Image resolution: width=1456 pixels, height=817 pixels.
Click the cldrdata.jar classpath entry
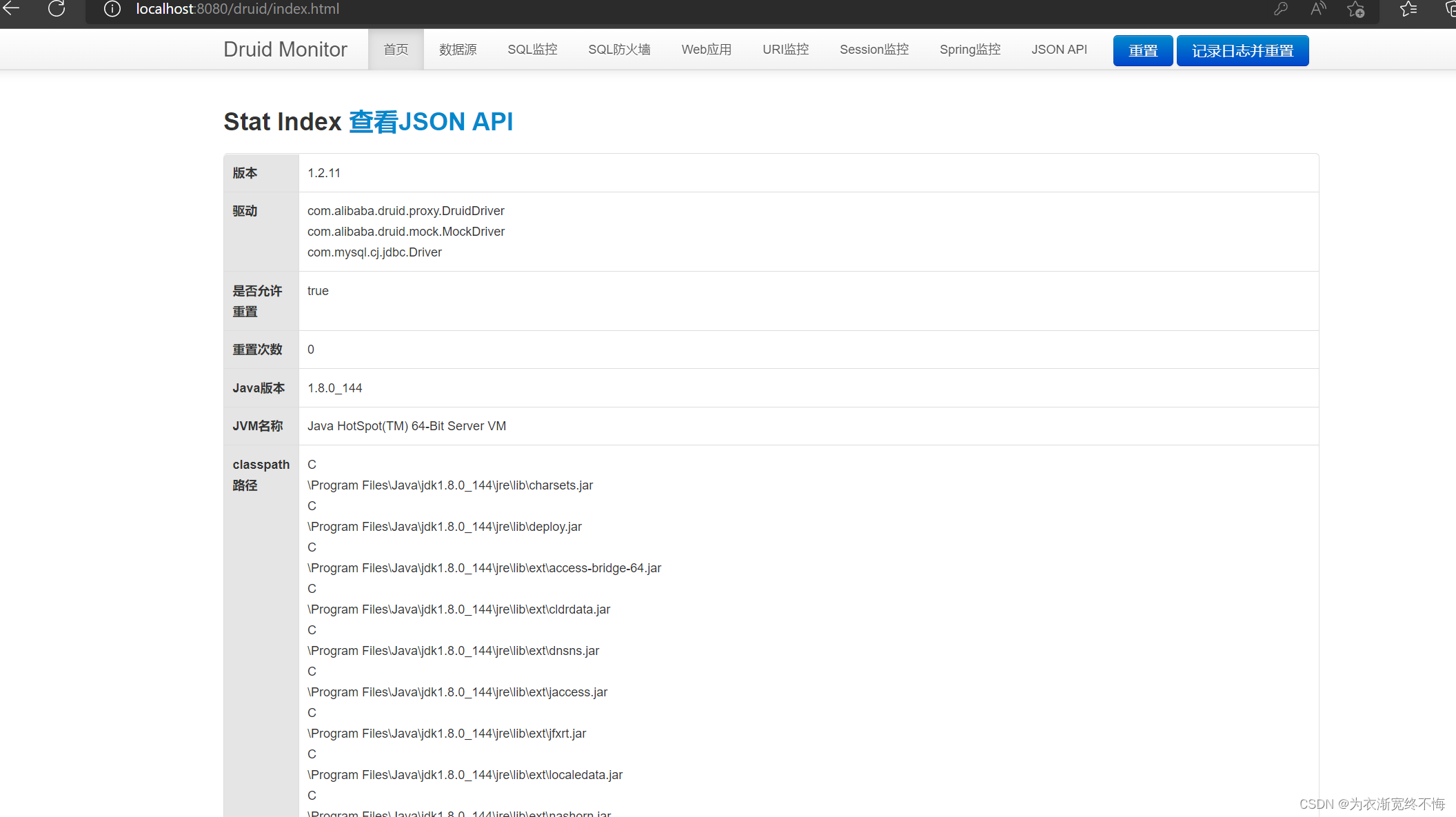[x=458, y=609]
